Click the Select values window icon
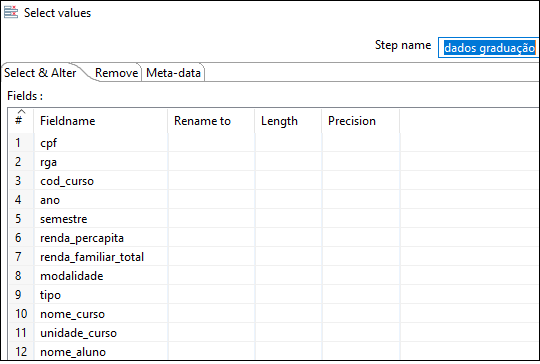 coord(11,12)
